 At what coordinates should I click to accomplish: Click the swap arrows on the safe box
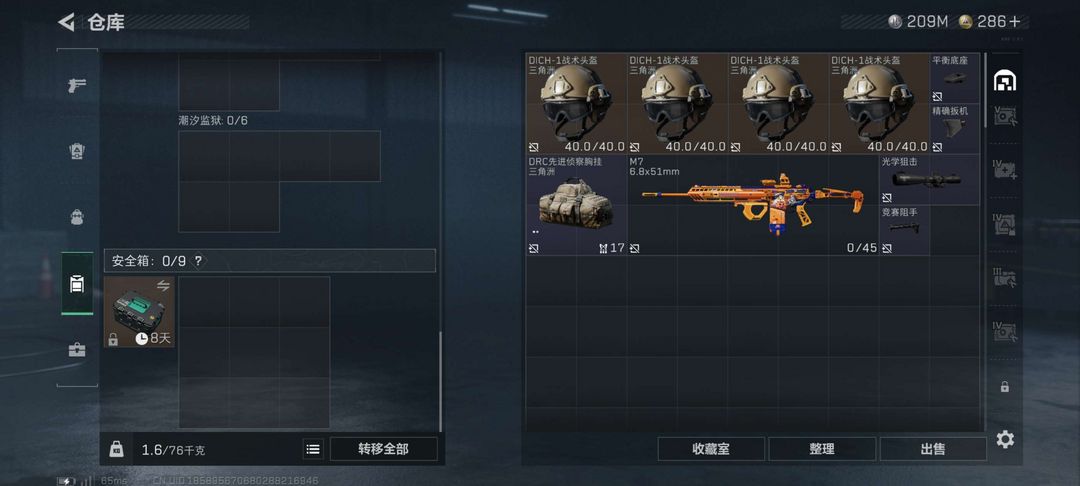[x=163, y=286]
